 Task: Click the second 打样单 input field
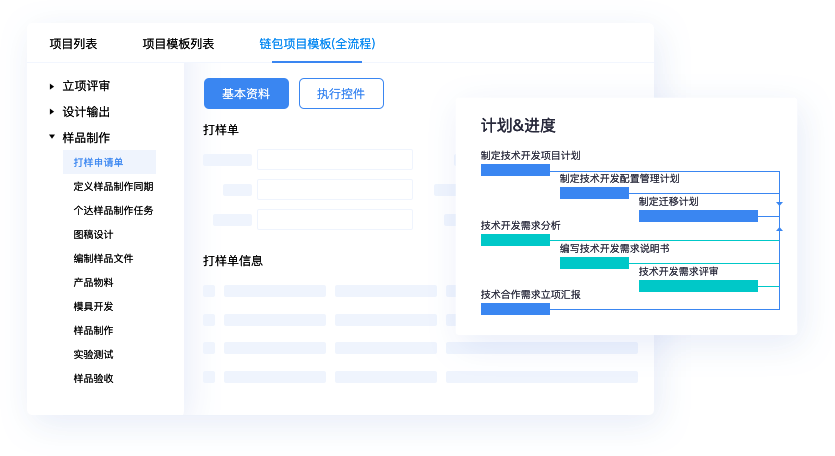[x=335, y=189]
